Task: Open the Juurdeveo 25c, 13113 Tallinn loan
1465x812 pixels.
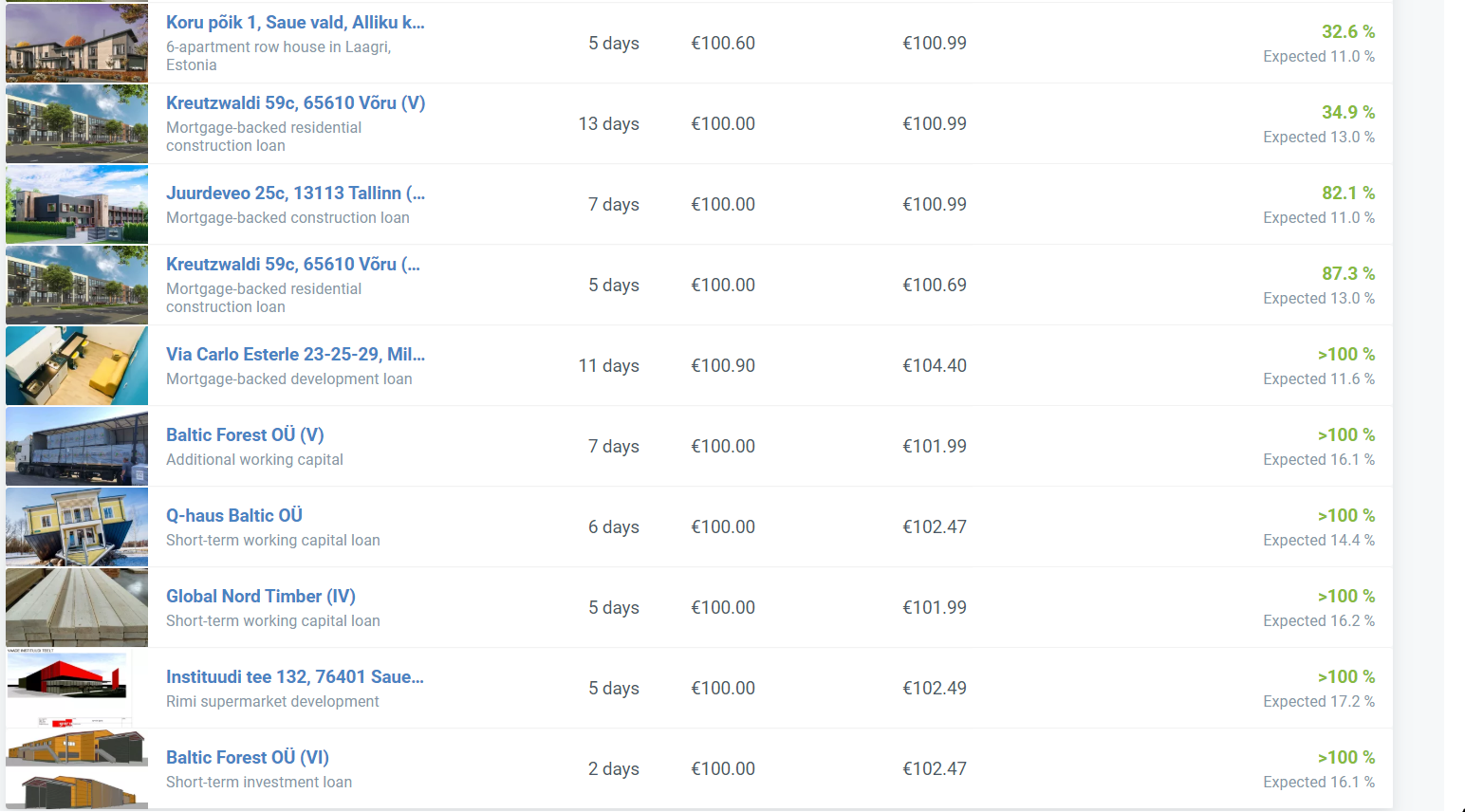Action: click(x=295, y=194)
